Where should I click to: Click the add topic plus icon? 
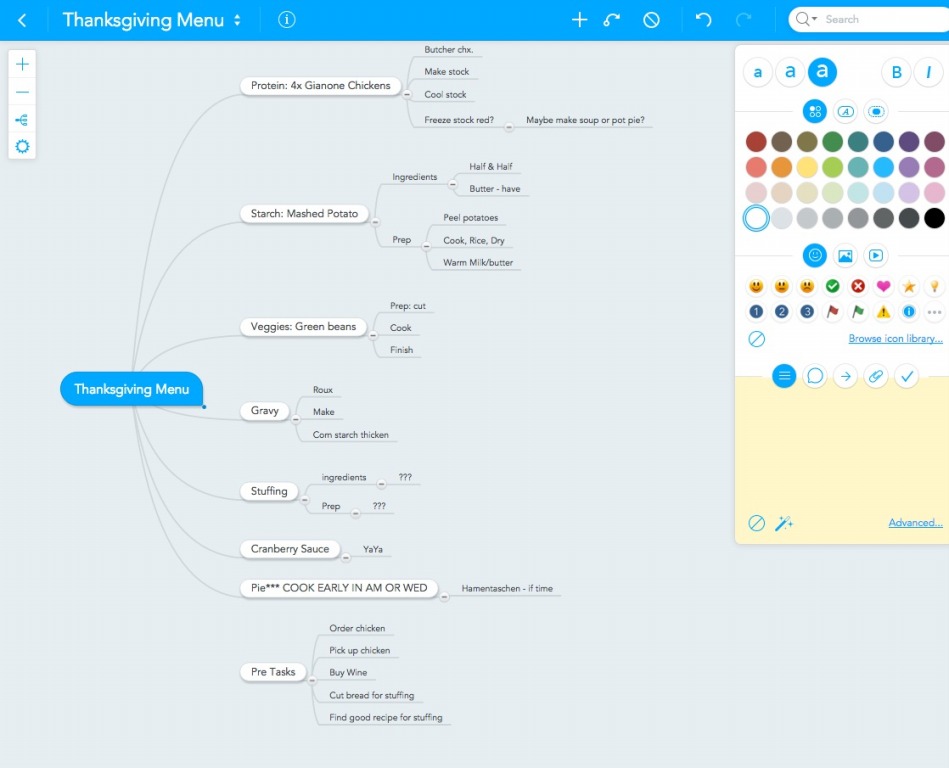pos(579,20)
